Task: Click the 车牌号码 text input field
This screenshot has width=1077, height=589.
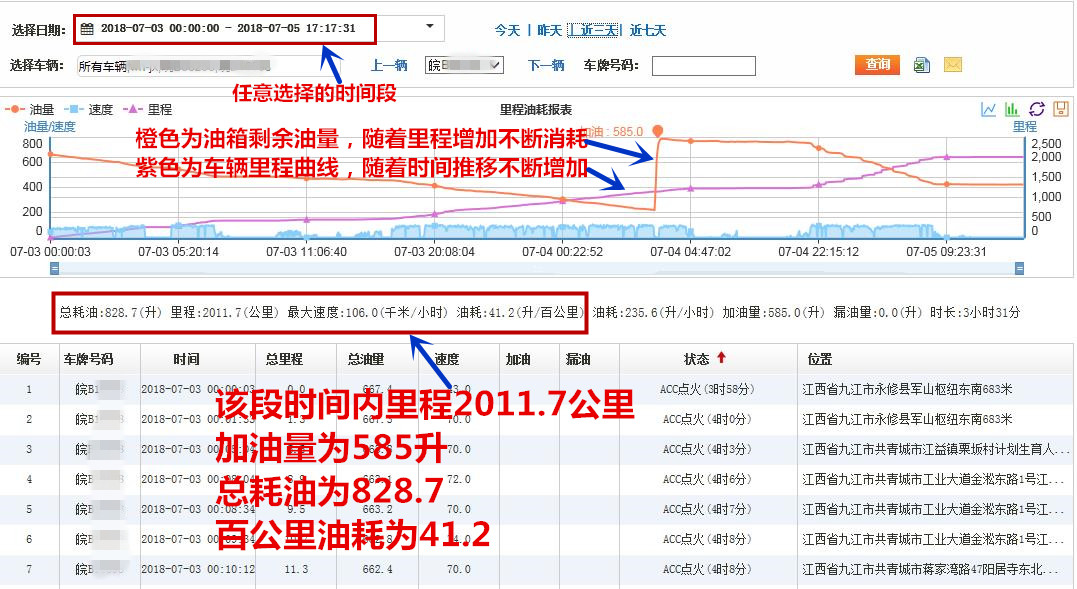Action: tap(703, 66)
